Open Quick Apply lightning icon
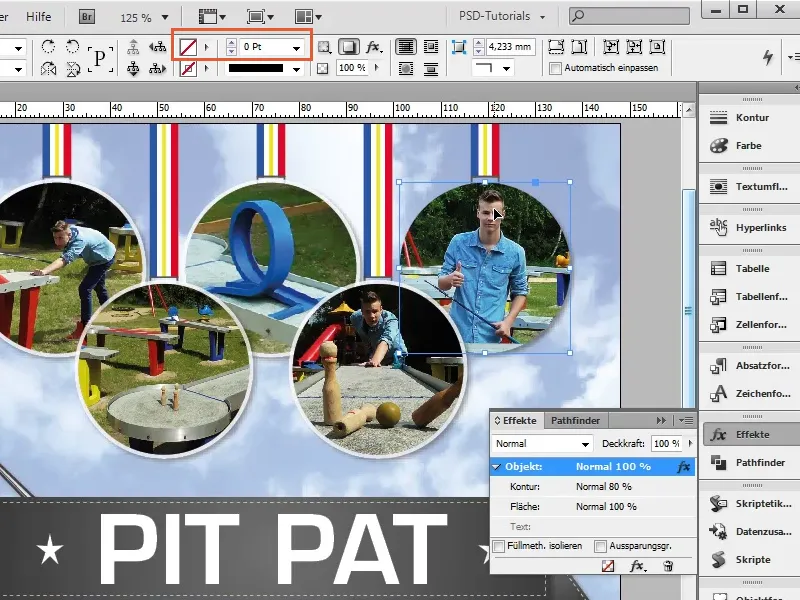This screenshot has width=800, height=600. point(768,57)
